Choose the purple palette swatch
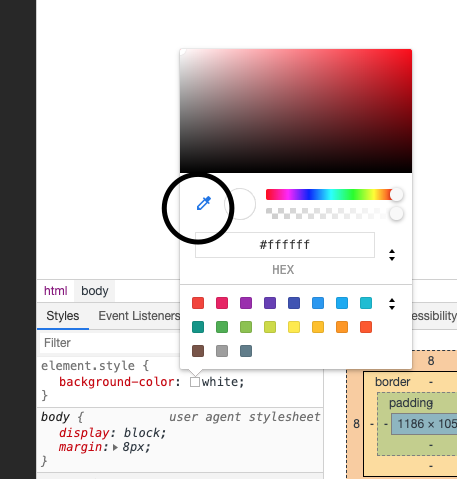Image resolution: width=457 pixels, height=479 pixels. pyautogui.click(x=246, y=303)
